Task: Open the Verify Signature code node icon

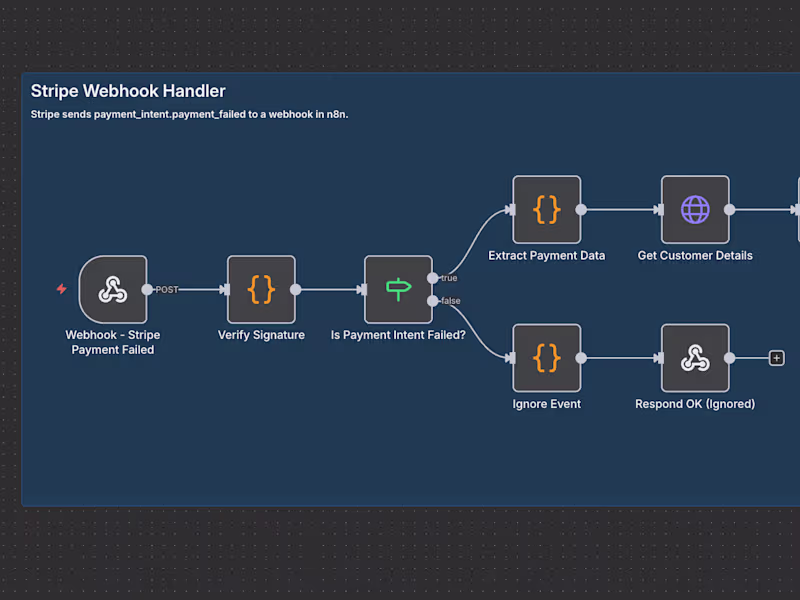Action: coord(261,289)
